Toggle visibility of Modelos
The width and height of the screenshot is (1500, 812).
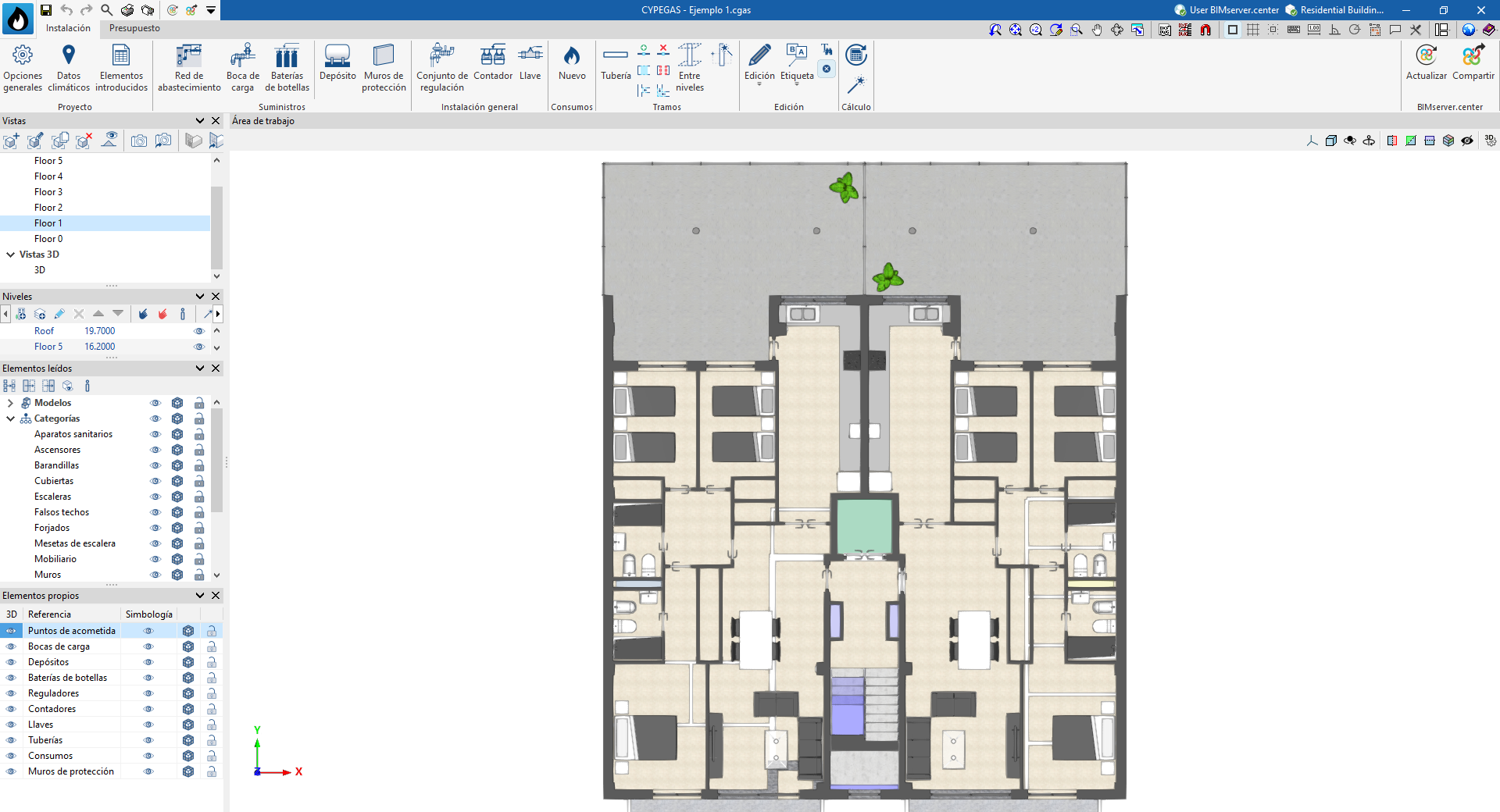[155, 403]
